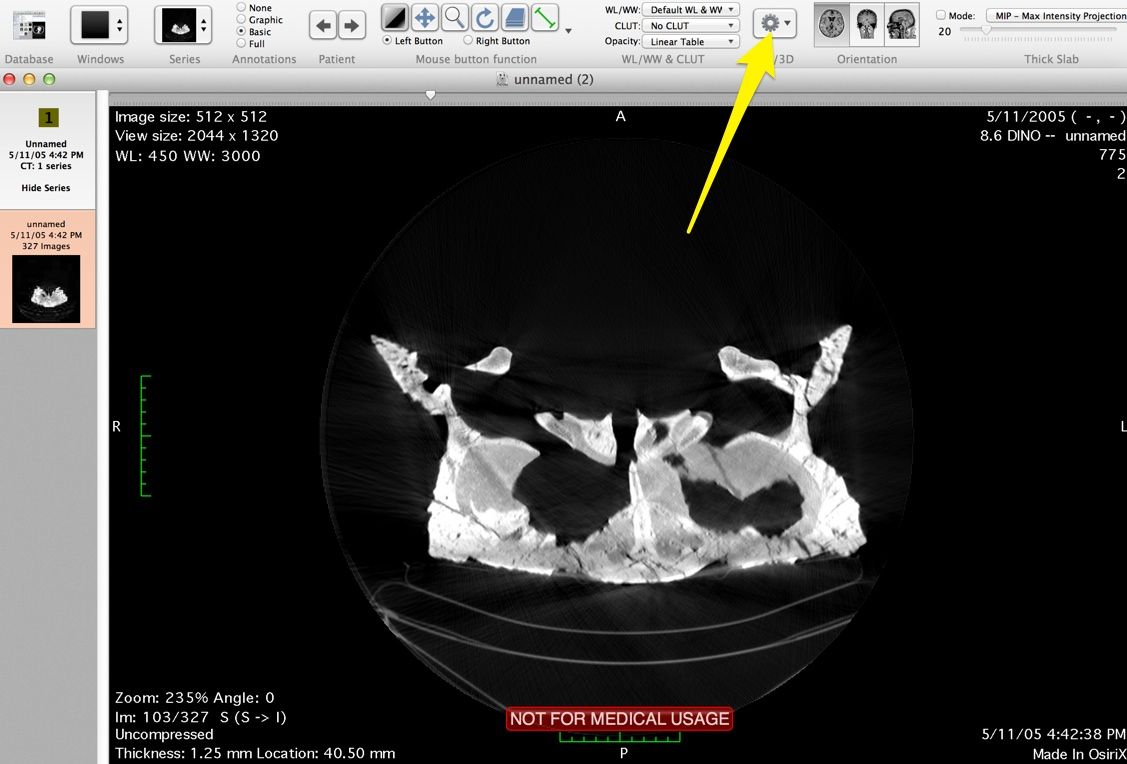The width and height of the screenshot is (1127, 764).
Task: Select the Zoom magnifier tool
Action: [453, 17]
